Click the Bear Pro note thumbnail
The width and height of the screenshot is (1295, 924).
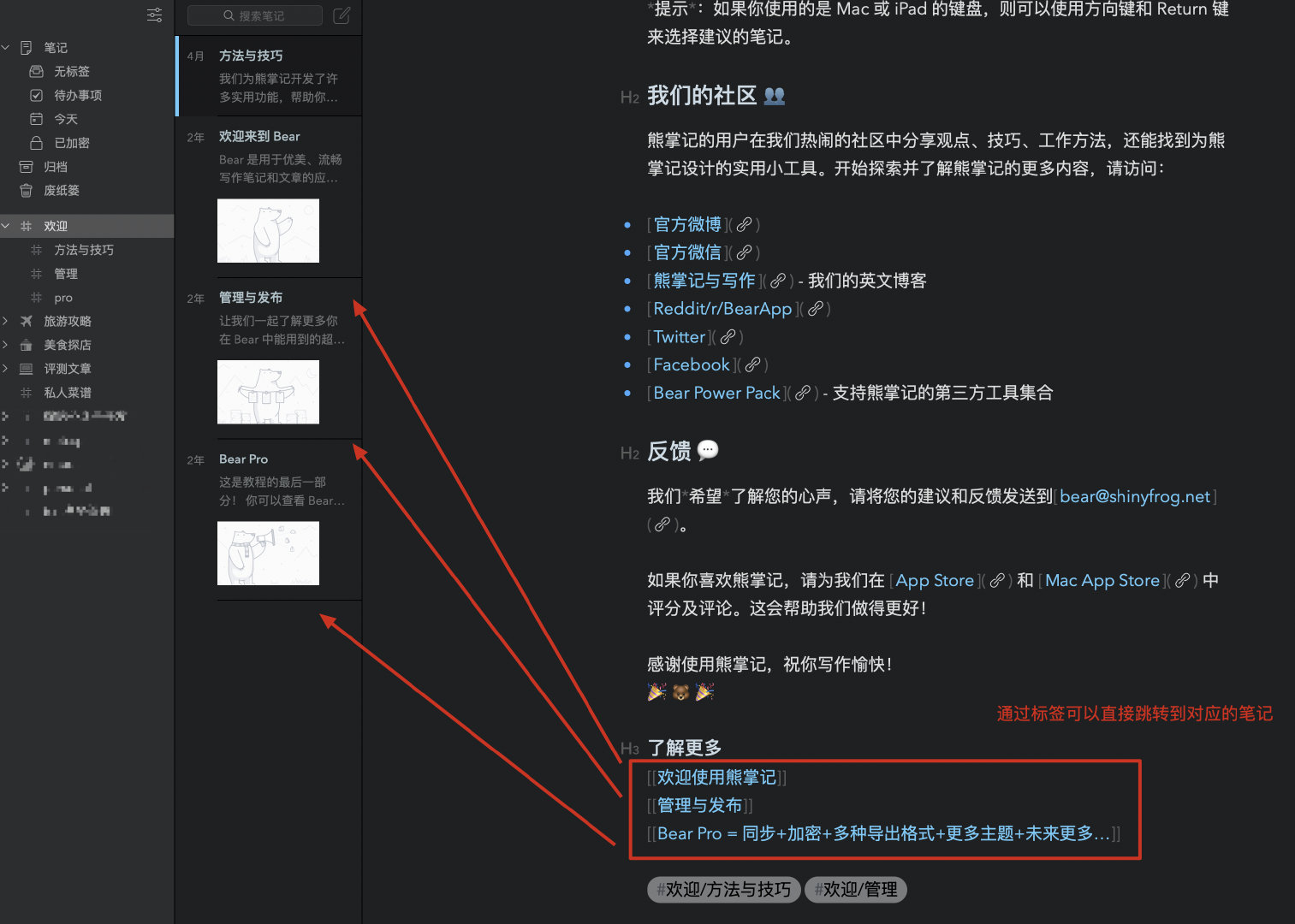coord(268,554)
